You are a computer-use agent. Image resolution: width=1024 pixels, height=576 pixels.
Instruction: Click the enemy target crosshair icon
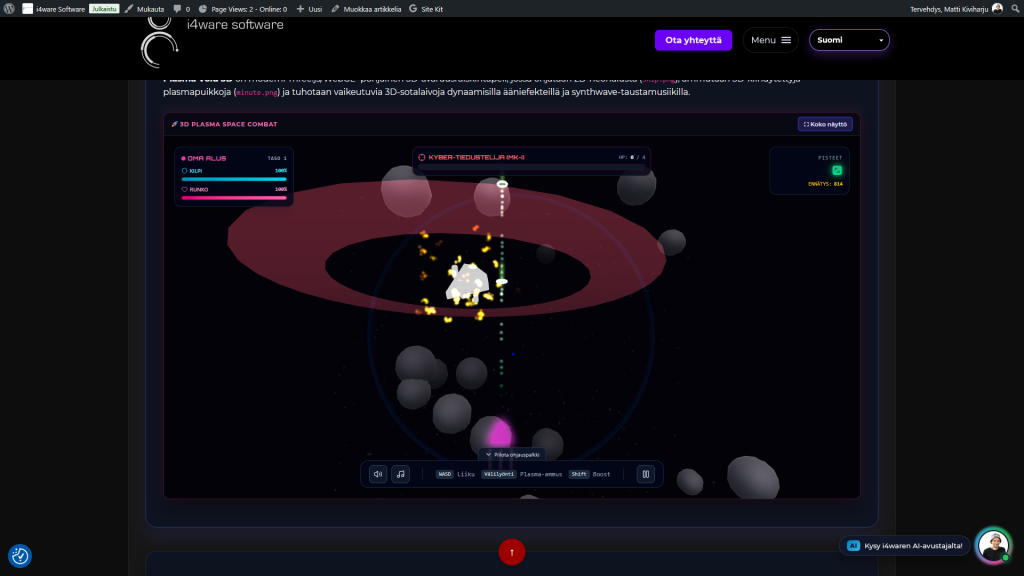[422, 157]
